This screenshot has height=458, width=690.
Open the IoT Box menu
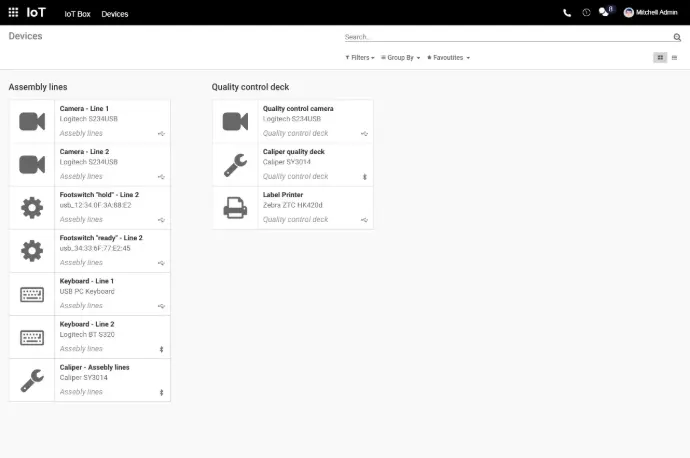[77, 14]
